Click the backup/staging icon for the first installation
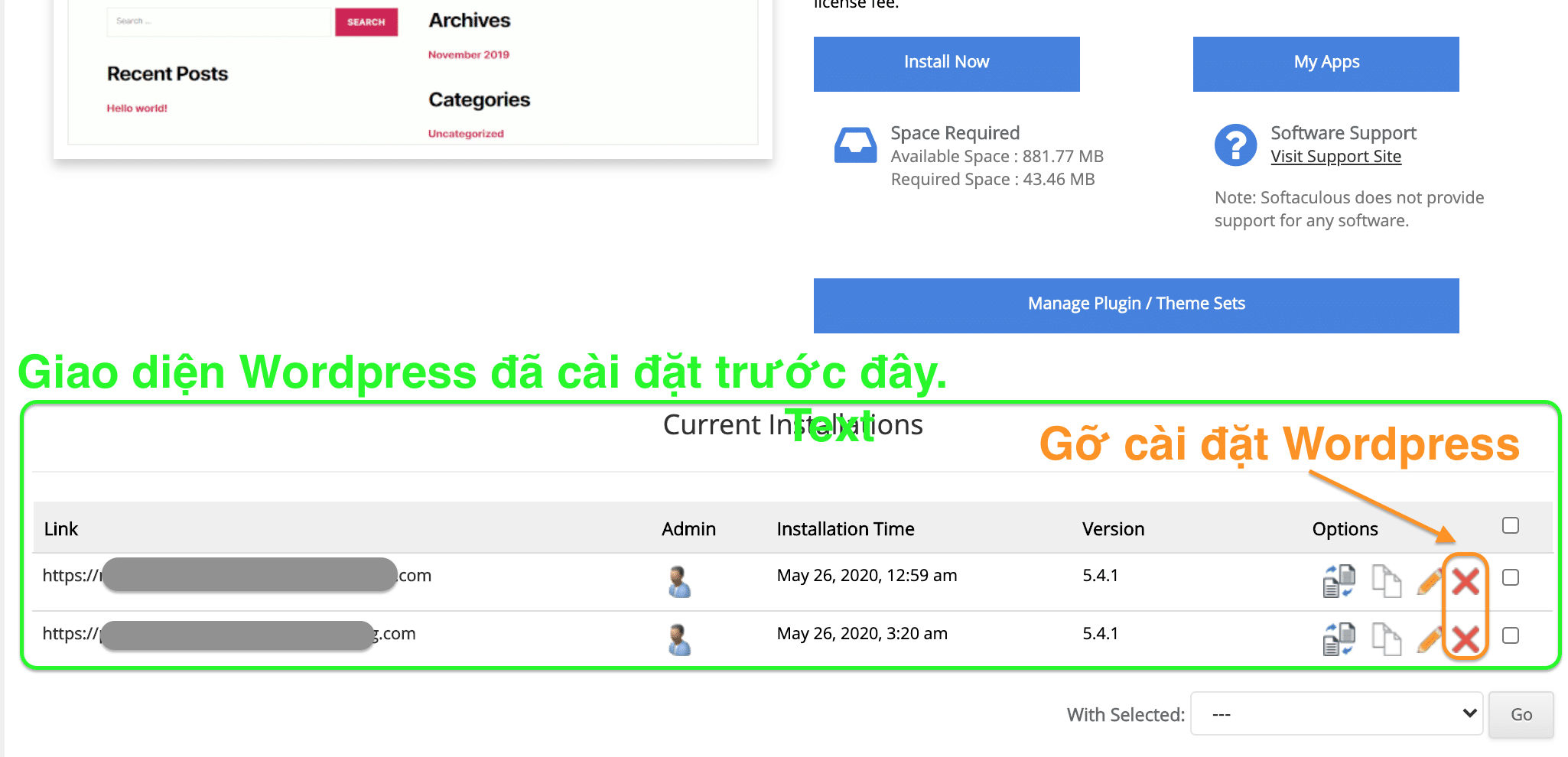1568x757 pixels. tap(1339, 581)
